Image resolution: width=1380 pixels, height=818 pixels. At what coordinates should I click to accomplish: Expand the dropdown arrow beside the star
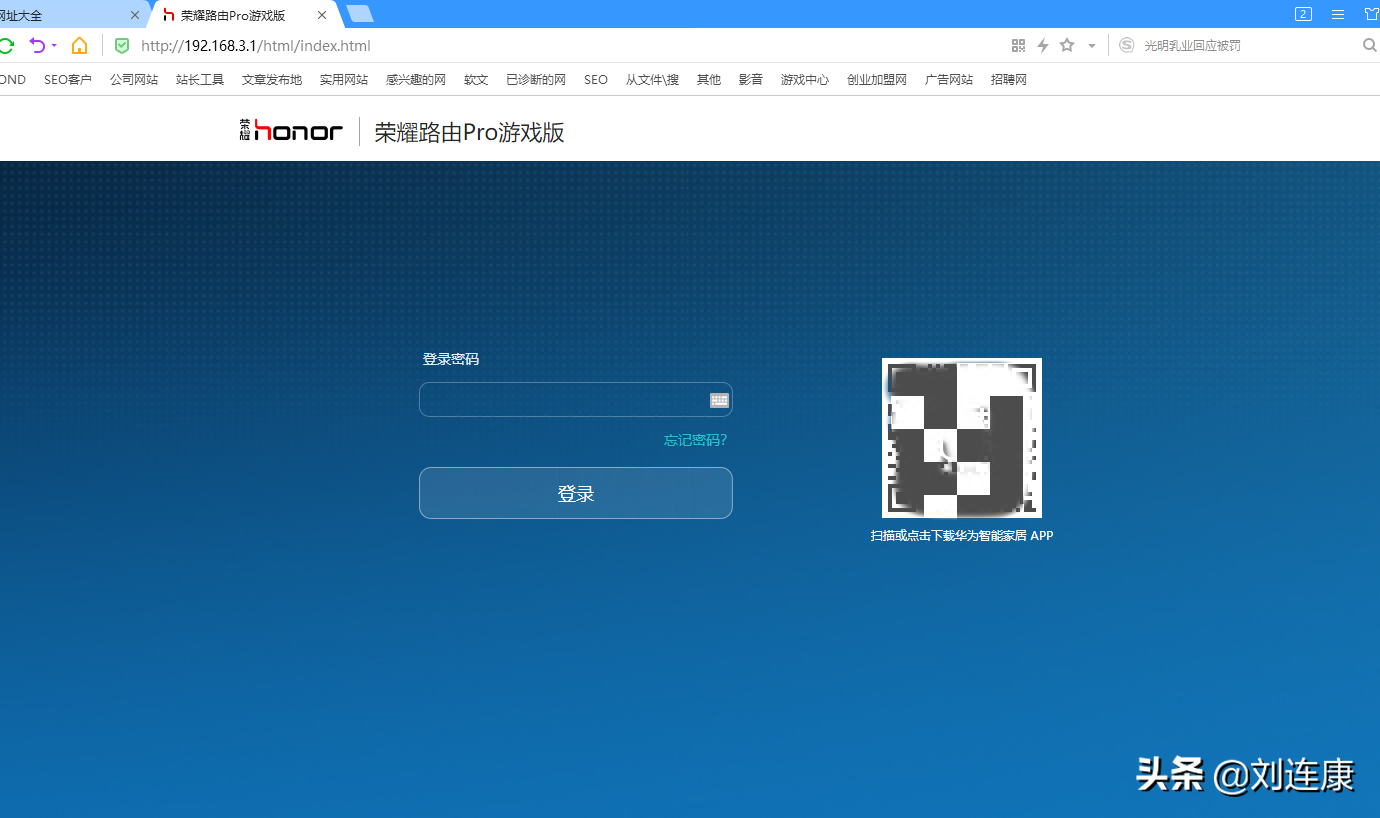[1092, 46]
